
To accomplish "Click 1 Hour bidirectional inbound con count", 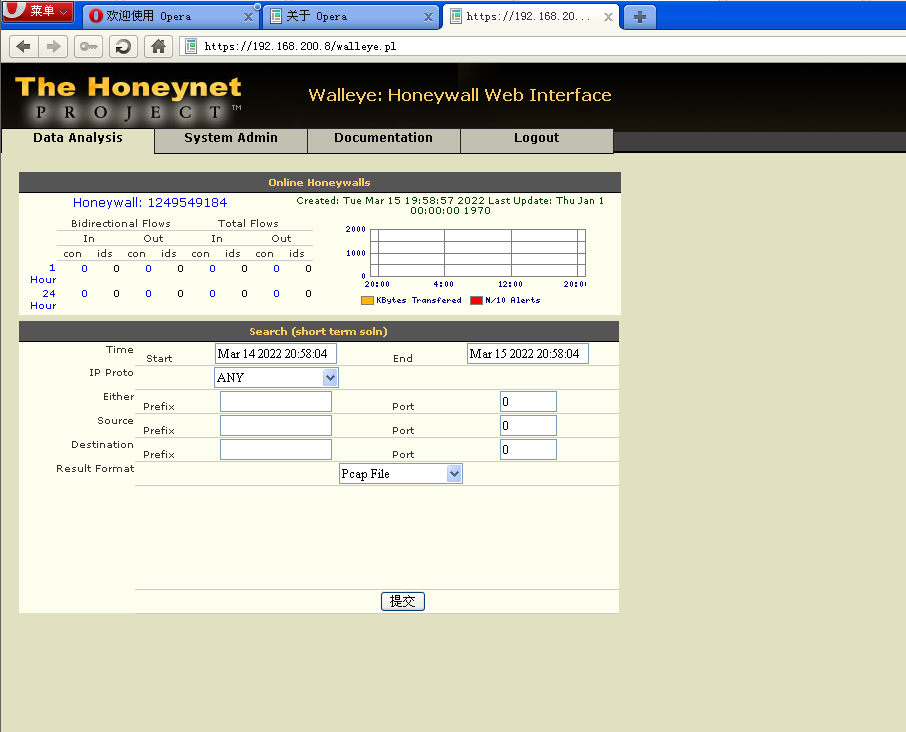I will [x=84, y=269].
